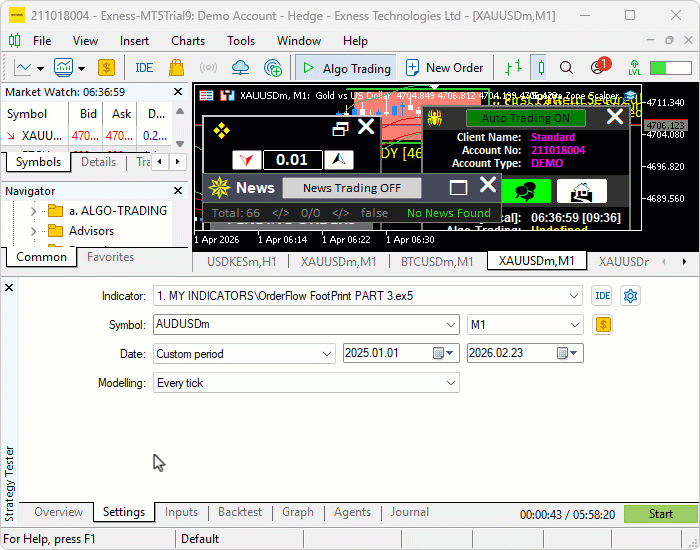The image size is (700, 550).
Task: Click the LVL depth of market icon
Action: pos(634,68)
